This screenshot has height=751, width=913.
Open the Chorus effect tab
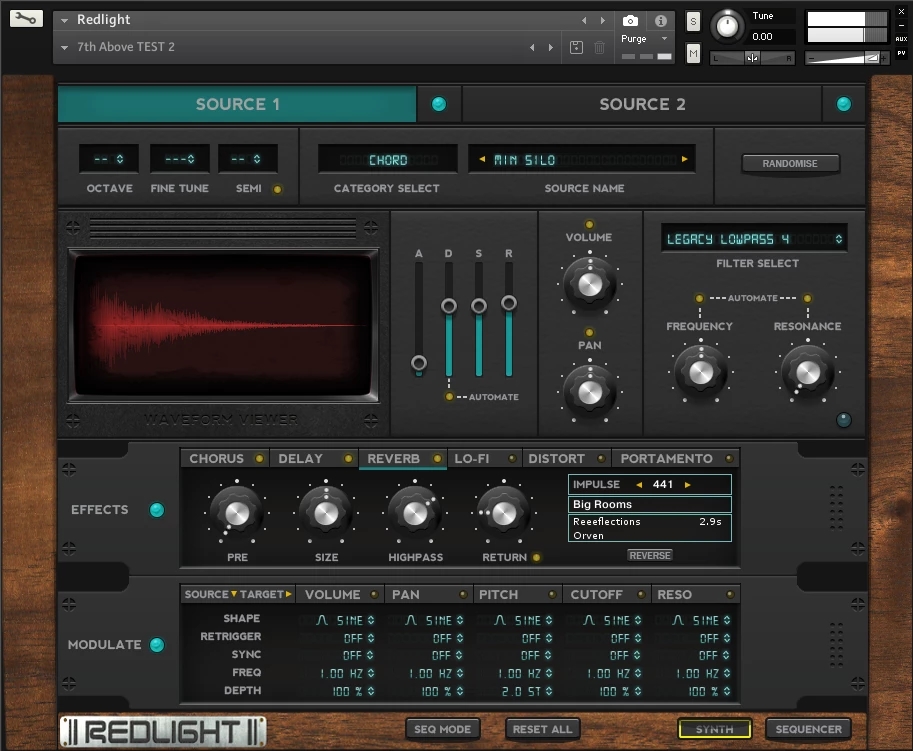click(216, 458)
